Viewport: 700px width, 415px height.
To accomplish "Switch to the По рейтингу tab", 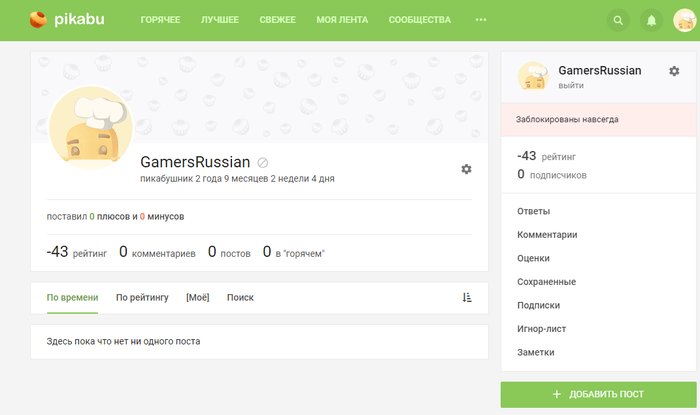I will pos(142,298).
